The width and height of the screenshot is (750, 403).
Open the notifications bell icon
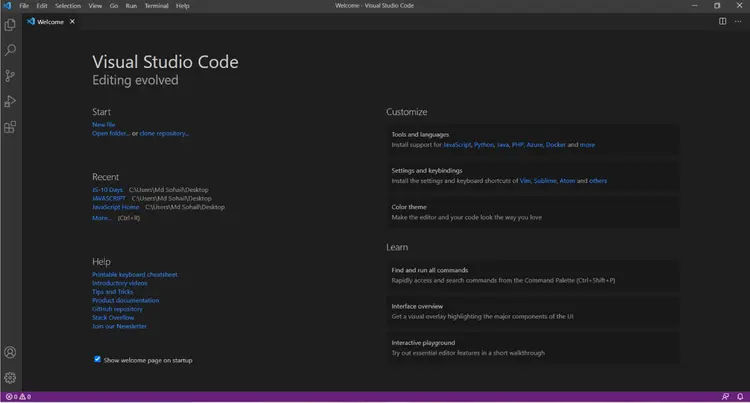coord(740,397)
